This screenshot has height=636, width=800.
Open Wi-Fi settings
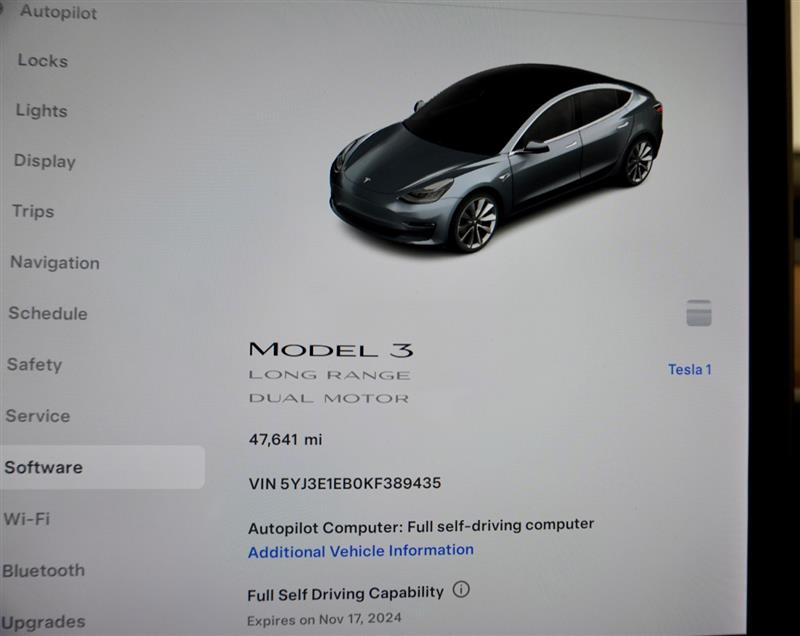tap(27, 519)
